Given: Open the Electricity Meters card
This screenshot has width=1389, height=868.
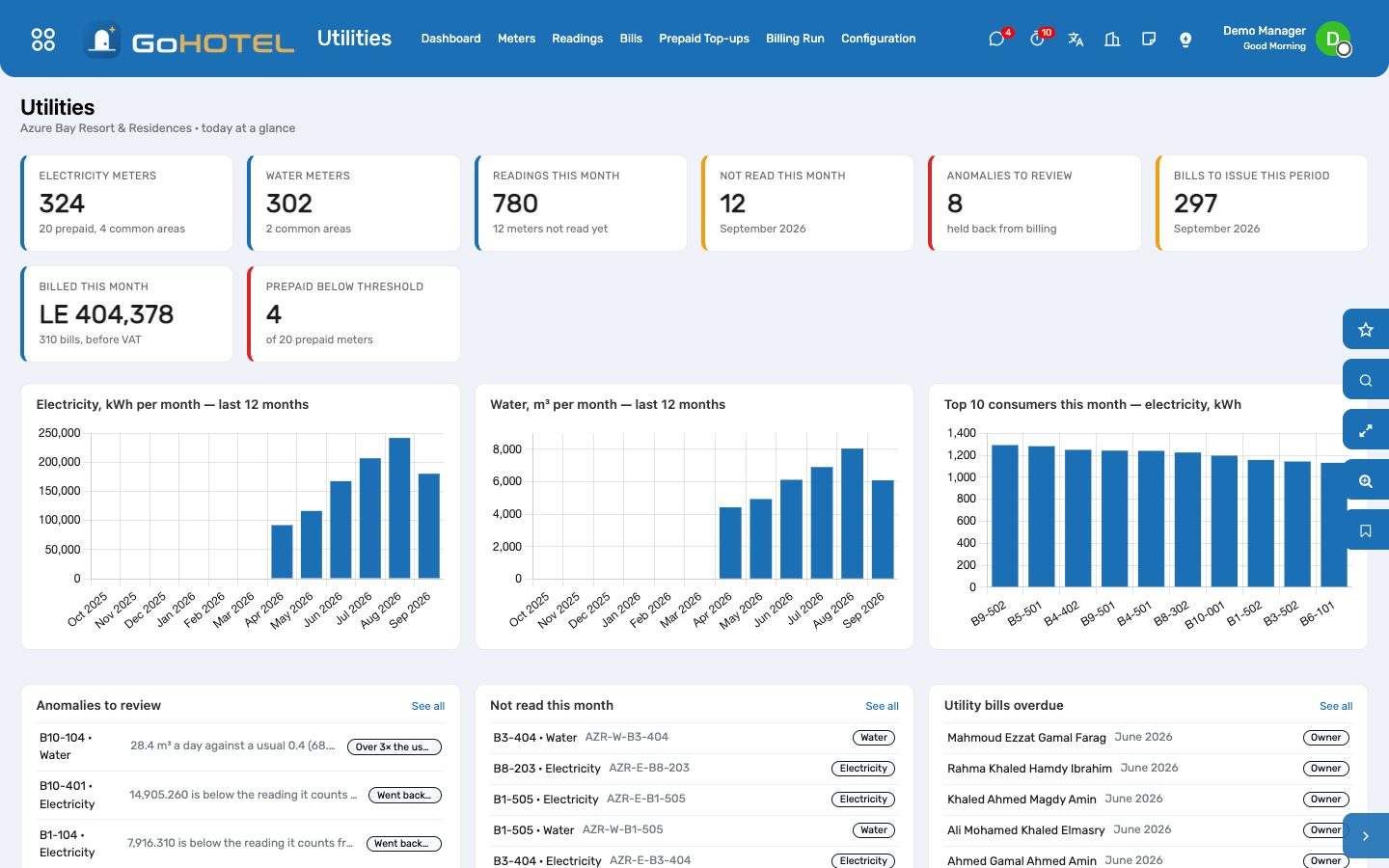Looking at the screenshot, I should 127,203.
